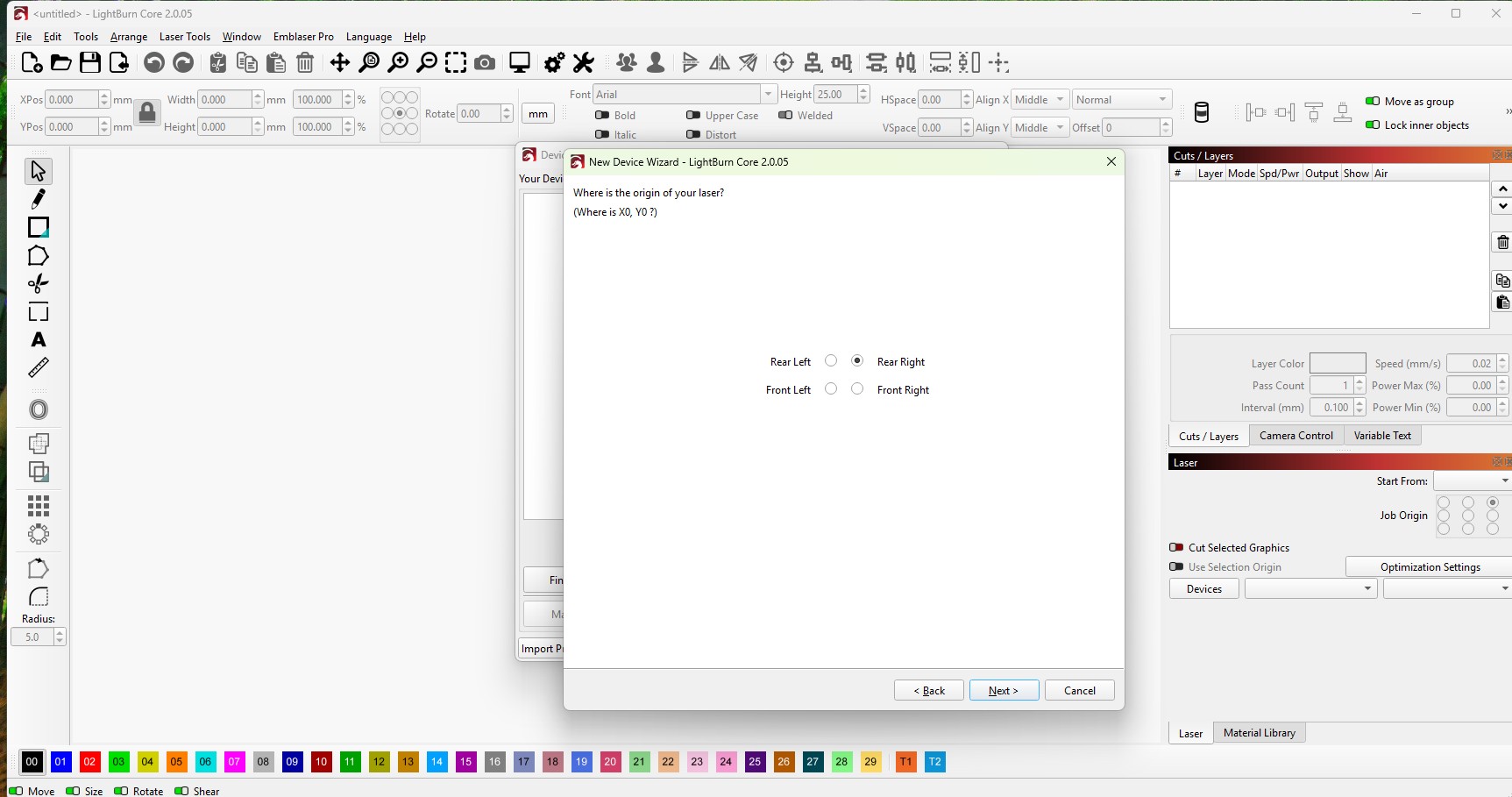The height and width of the screenshot is (797, 1512).
Task: Click the Devices button
Action: [1204, 588]
